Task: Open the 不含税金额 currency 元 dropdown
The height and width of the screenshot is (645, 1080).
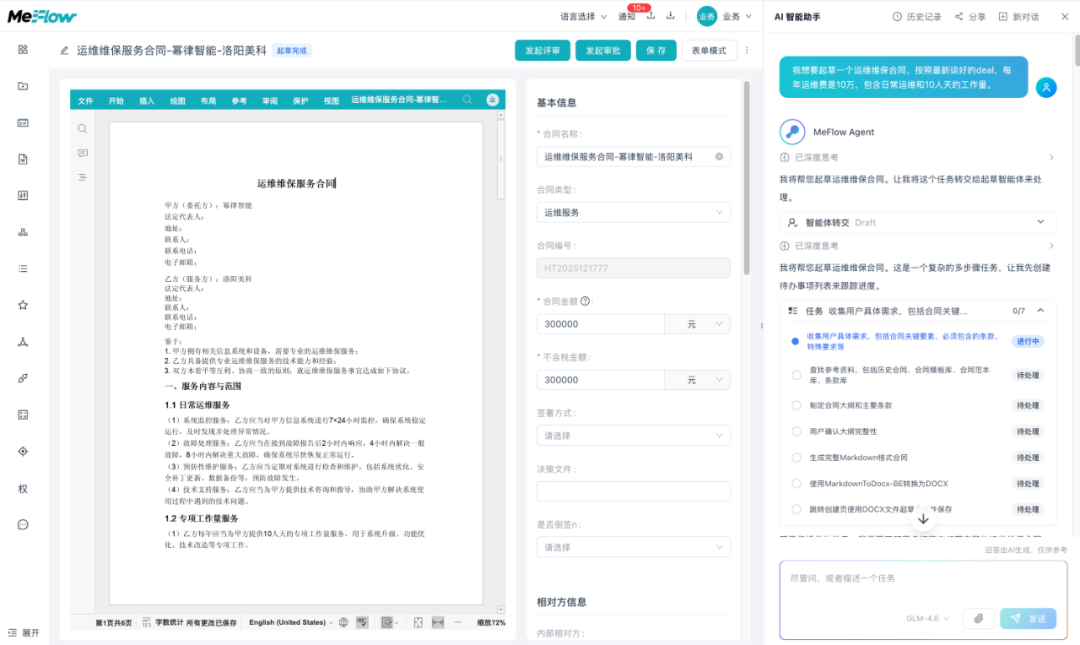Action: (x=697, y=380)
